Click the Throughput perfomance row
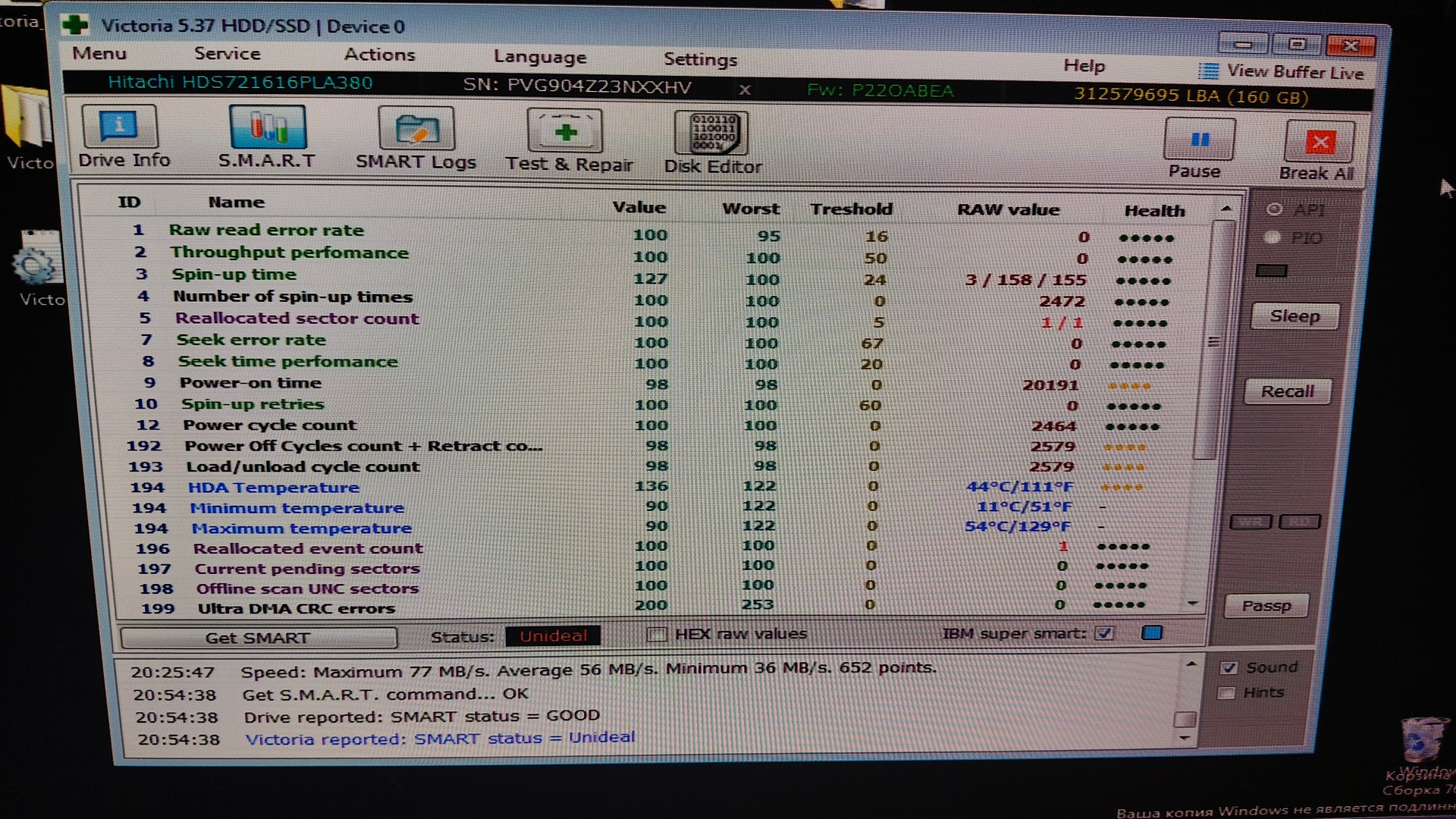 point(652,255)
